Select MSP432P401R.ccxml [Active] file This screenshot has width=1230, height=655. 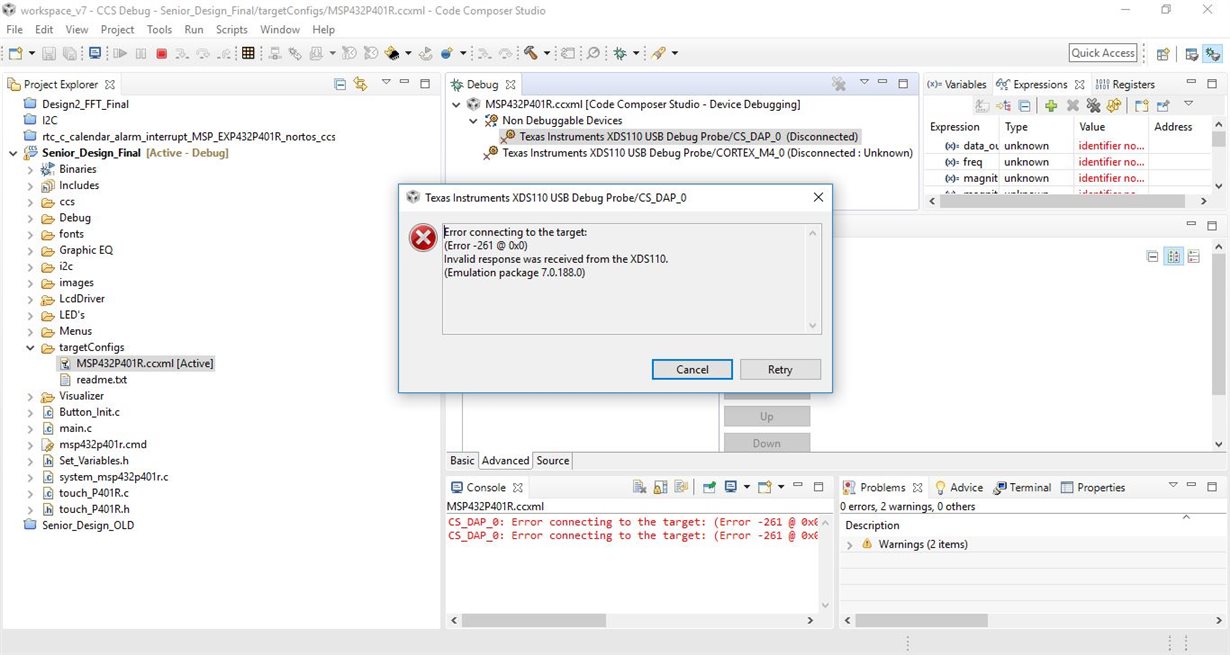pos(135,363)
